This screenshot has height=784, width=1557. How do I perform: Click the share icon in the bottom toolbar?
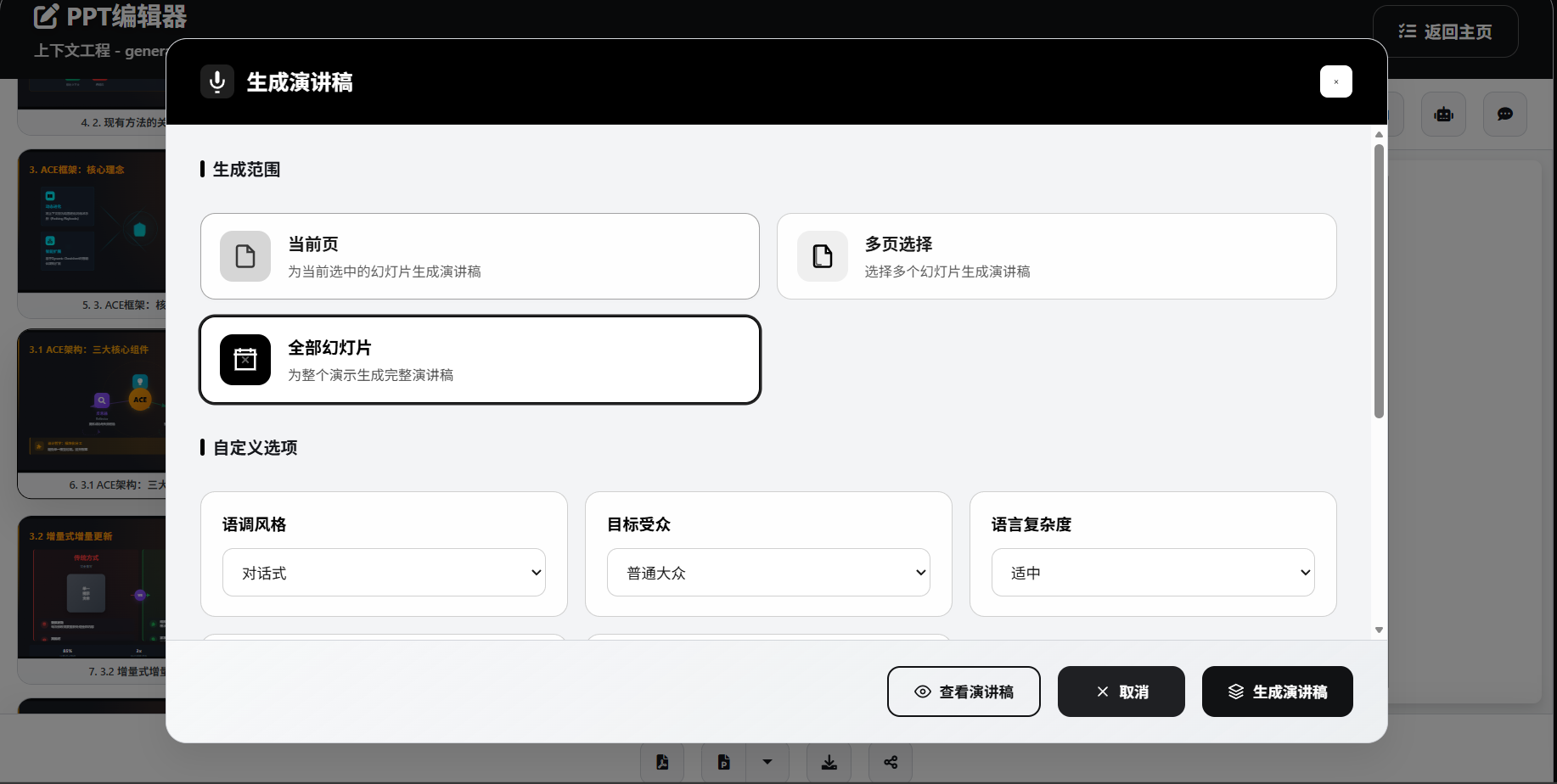[x=890, y=762]
